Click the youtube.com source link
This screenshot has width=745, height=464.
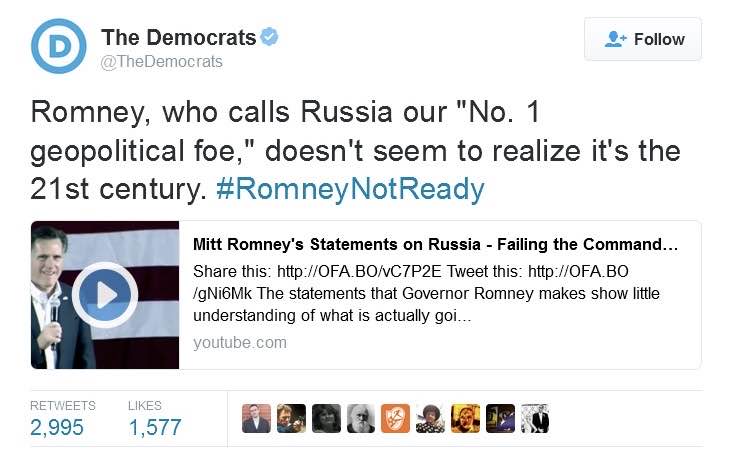(x=239, y=342)
